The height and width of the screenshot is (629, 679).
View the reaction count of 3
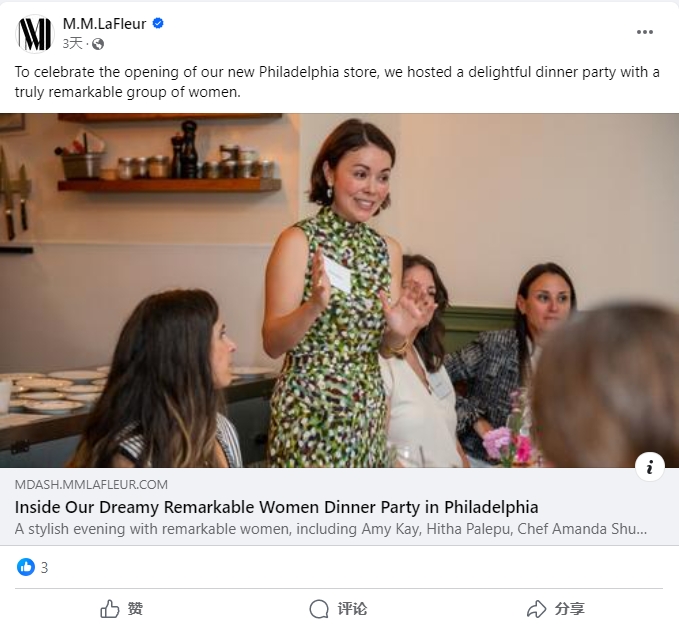45,568
